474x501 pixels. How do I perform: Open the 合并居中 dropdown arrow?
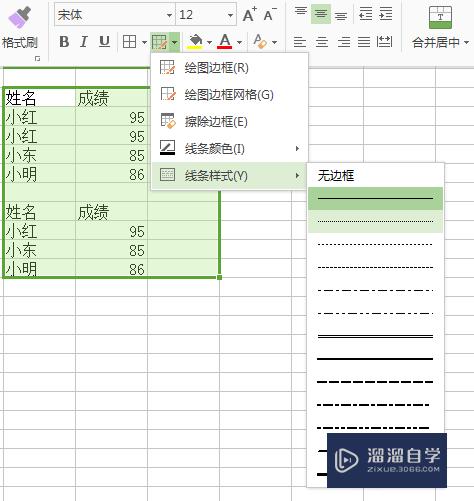(x=466, y=42)
